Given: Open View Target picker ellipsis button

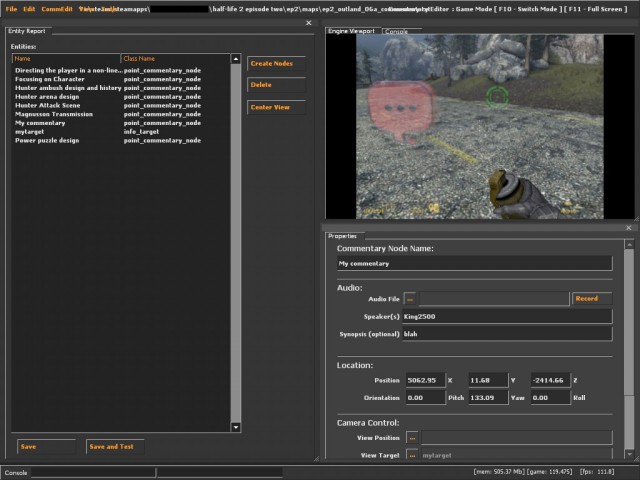Looking at the screenshot, I should click(412, 455).
